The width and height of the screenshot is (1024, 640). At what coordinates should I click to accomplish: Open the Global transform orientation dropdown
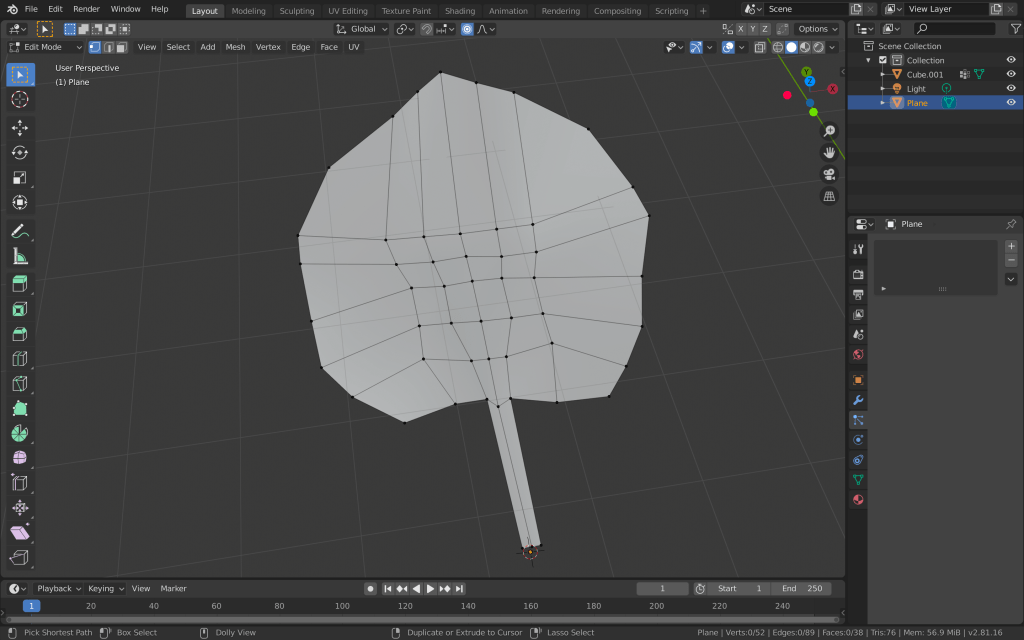tap(361, 29)
